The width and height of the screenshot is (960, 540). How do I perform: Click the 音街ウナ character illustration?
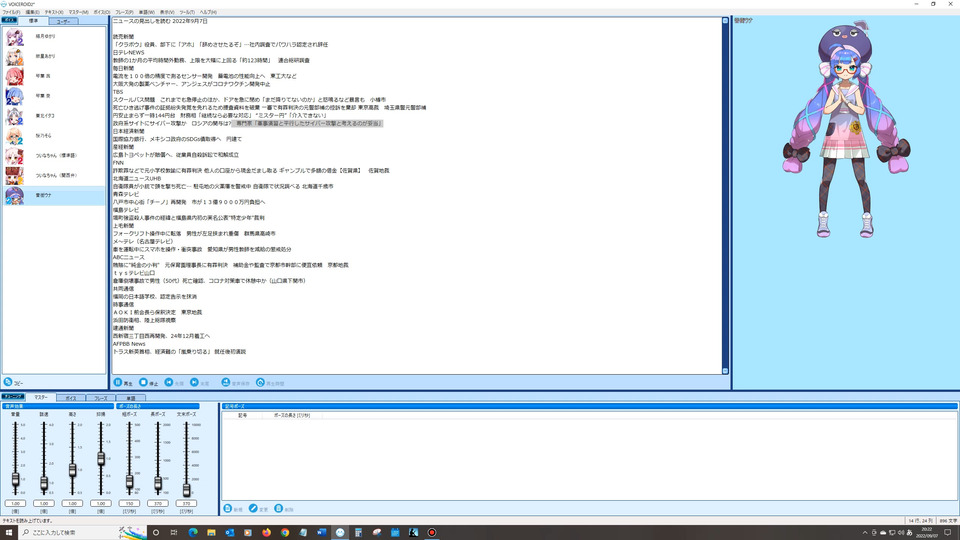[x=846, y=130]
